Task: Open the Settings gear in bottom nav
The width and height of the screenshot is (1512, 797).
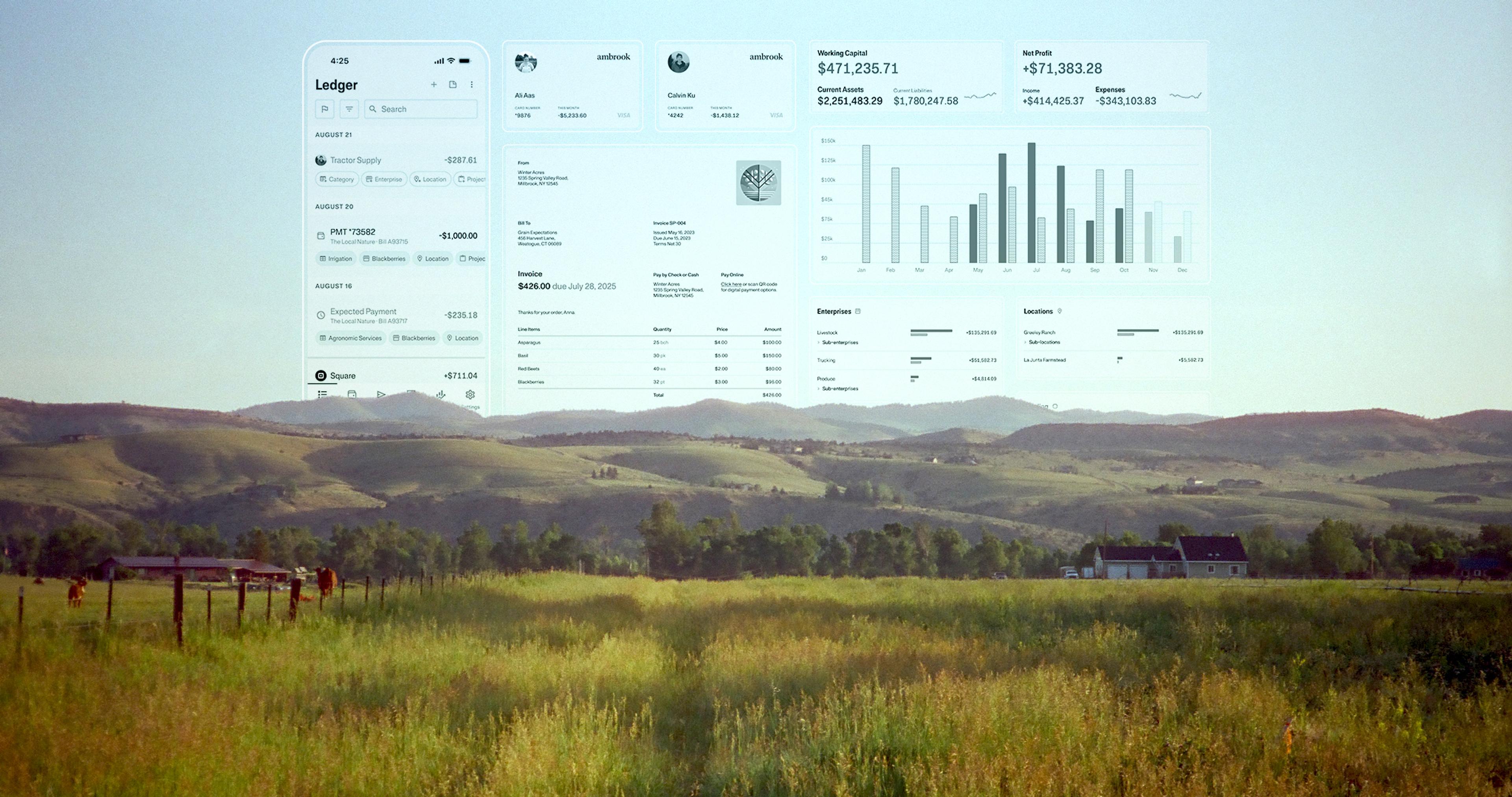Action: pyautogui.click(x=470, y=394)
